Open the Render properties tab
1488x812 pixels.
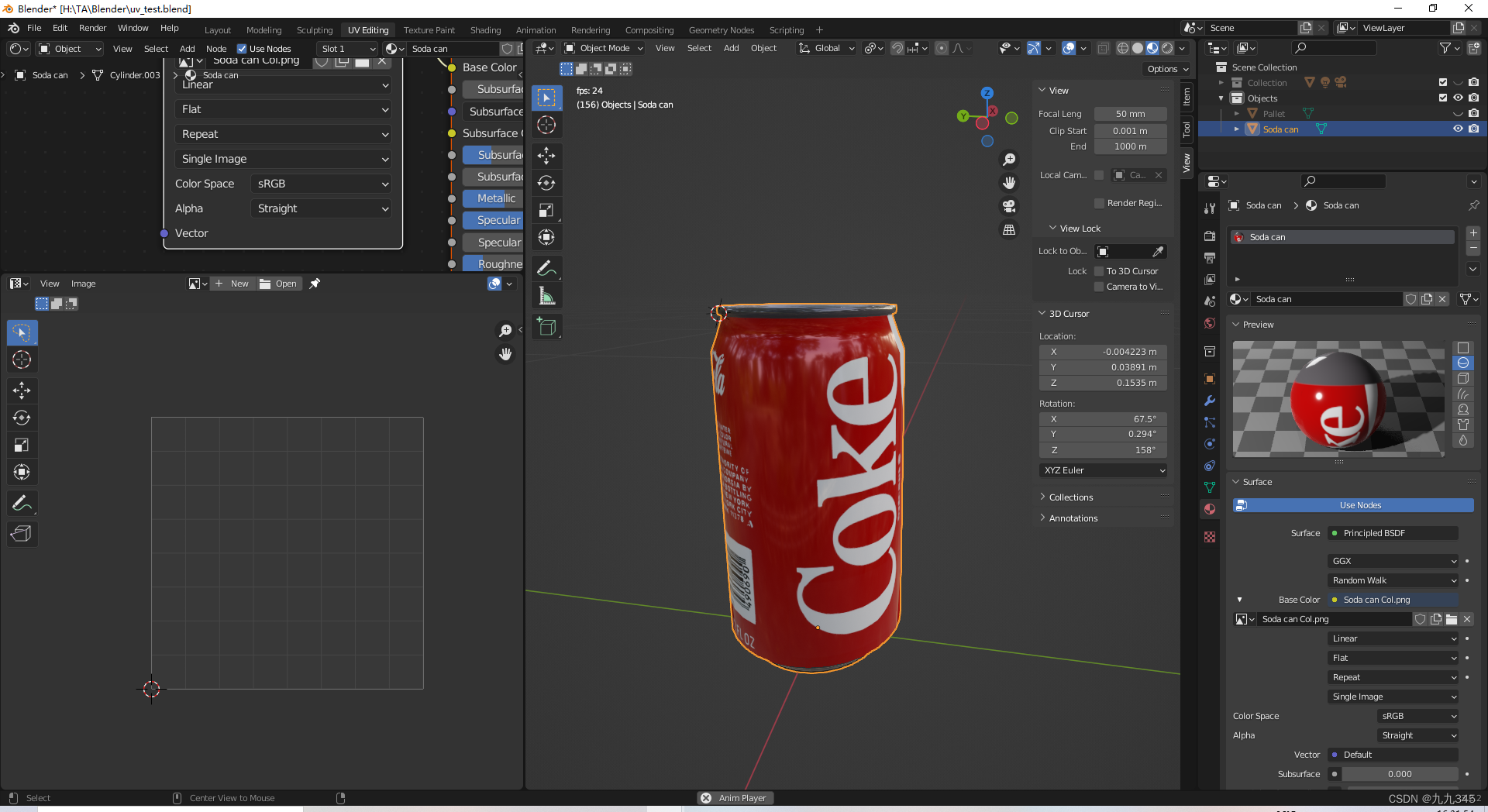(1210, 236)
